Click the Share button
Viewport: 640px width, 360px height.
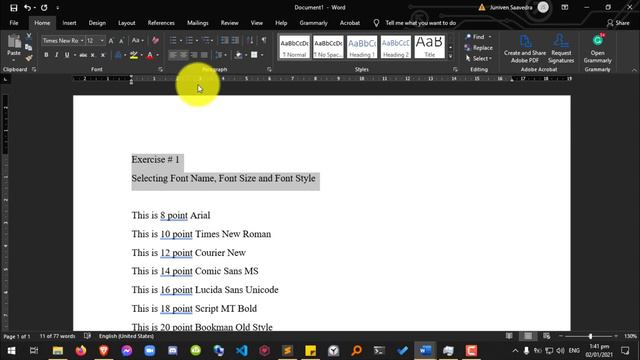618,23
